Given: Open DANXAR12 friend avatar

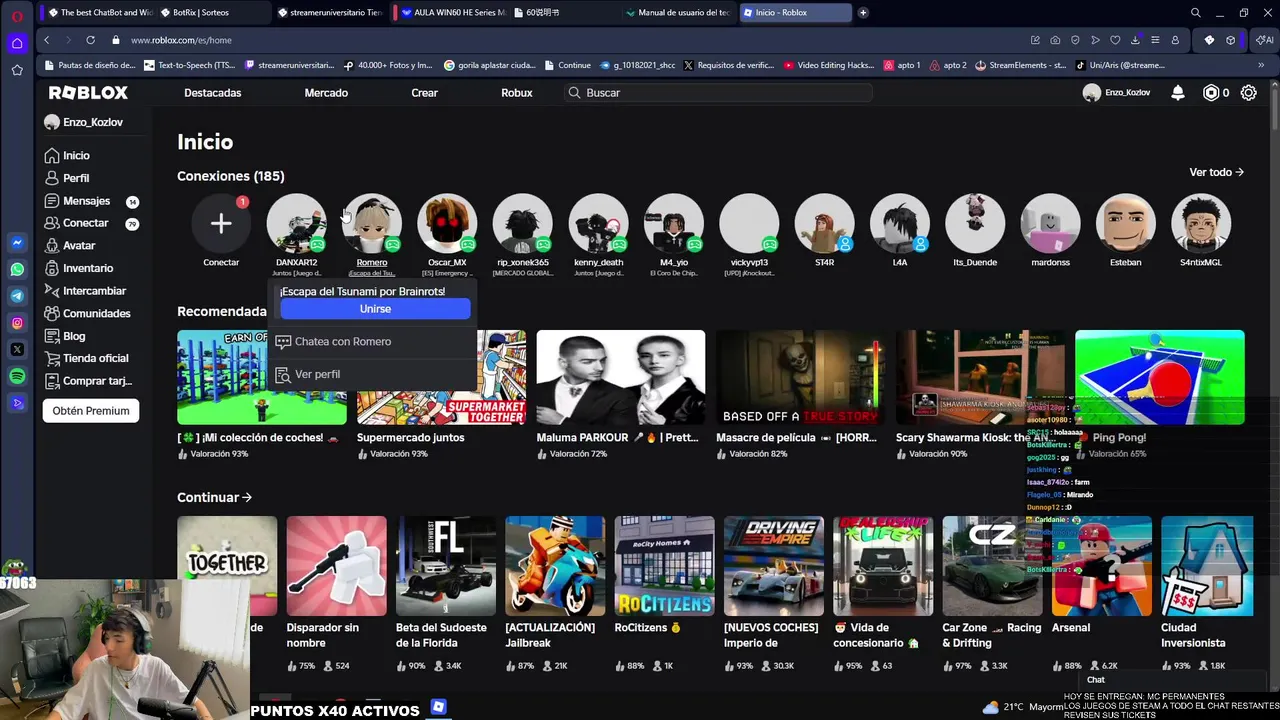Looking at the screenshot, I should [296, 223].
